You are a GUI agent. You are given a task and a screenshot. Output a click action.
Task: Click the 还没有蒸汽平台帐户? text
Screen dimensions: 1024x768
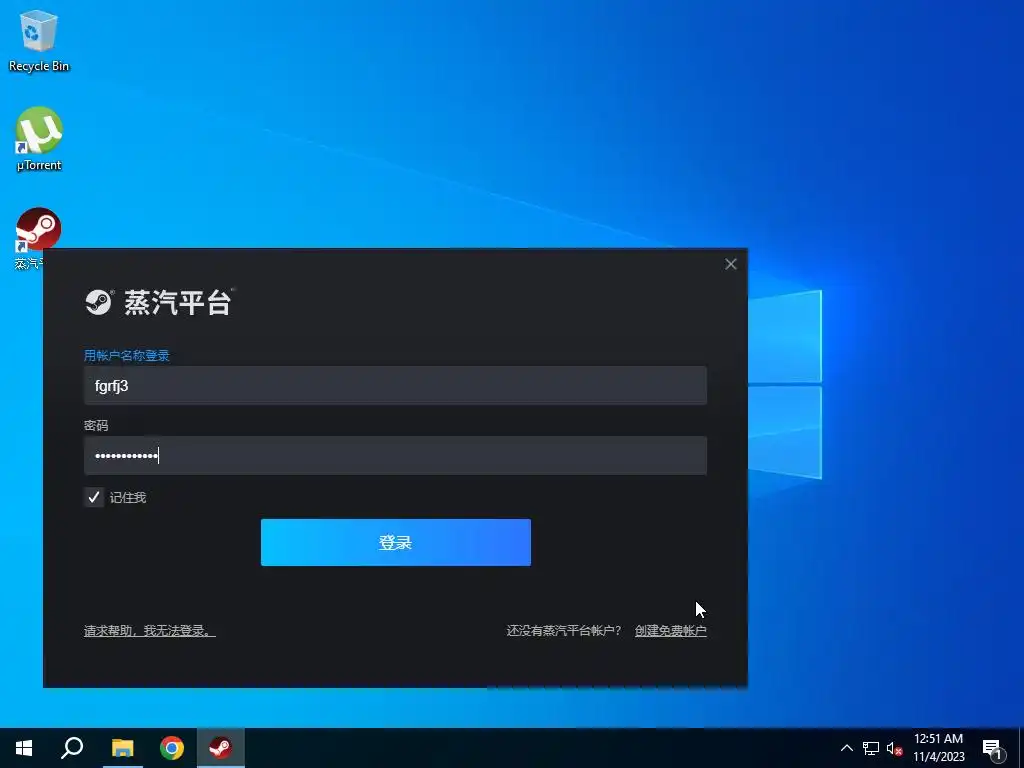pos(564,631)
